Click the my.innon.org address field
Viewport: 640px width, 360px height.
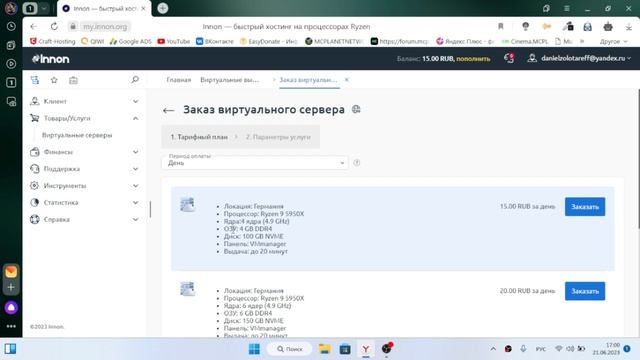(x=105, y=27)
